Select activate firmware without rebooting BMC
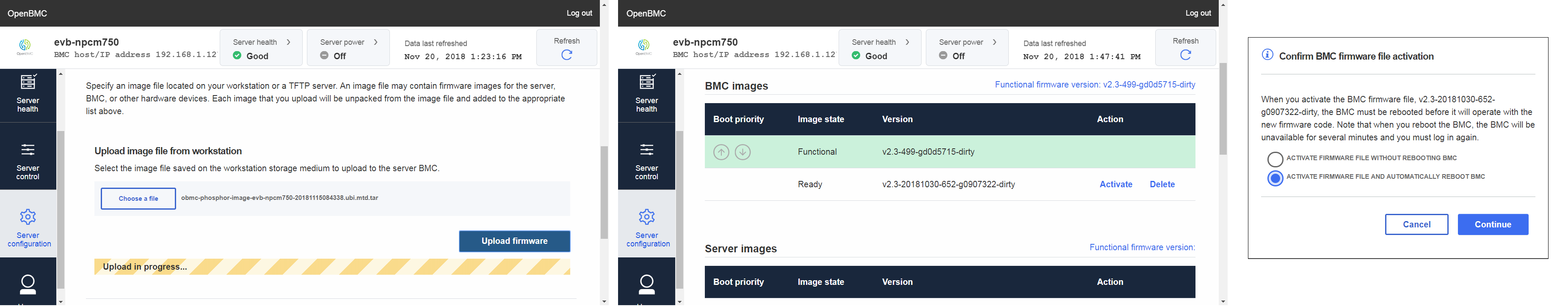This screenshot has width=1568, height=306. point(1275,159)
